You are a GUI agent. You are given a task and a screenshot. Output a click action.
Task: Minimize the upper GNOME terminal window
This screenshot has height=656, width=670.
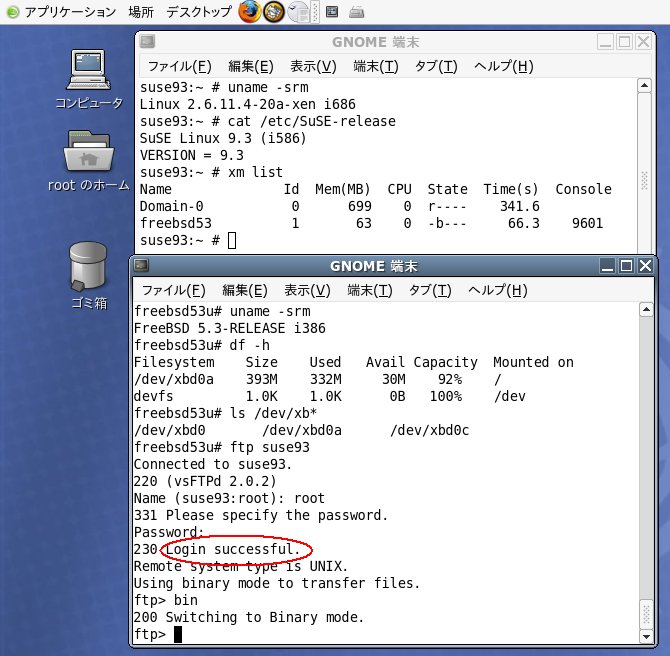pyautogui.click(x=605, y=42)
